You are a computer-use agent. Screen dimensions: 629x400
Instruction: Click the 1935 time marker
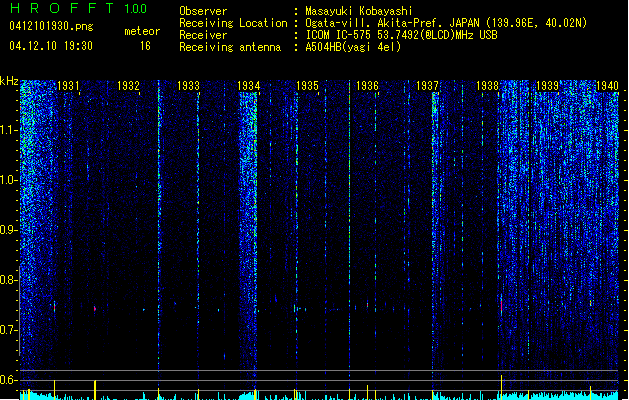click(307, 86)
